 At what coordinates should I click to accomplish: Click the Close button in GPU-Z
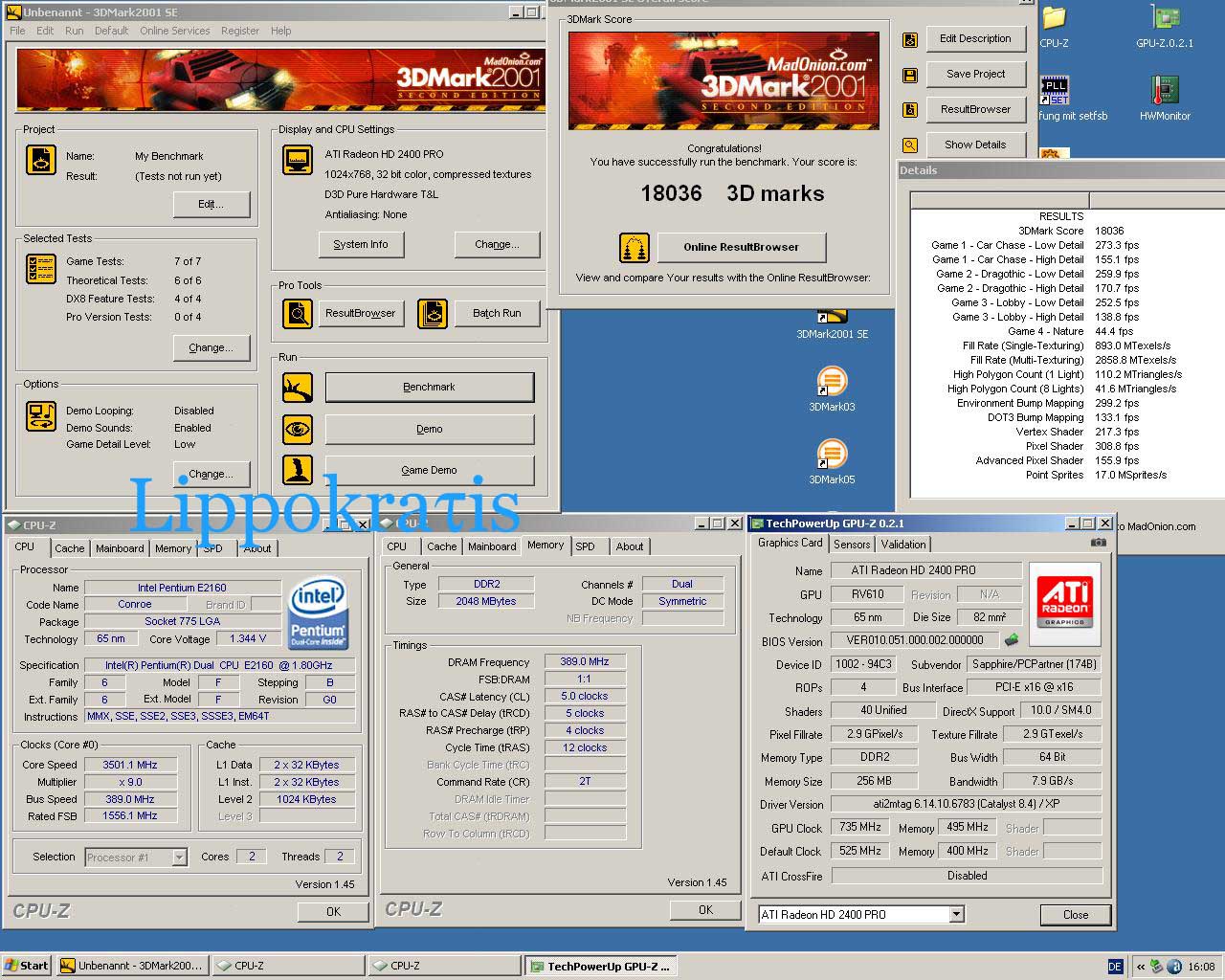click(1075, 914)
